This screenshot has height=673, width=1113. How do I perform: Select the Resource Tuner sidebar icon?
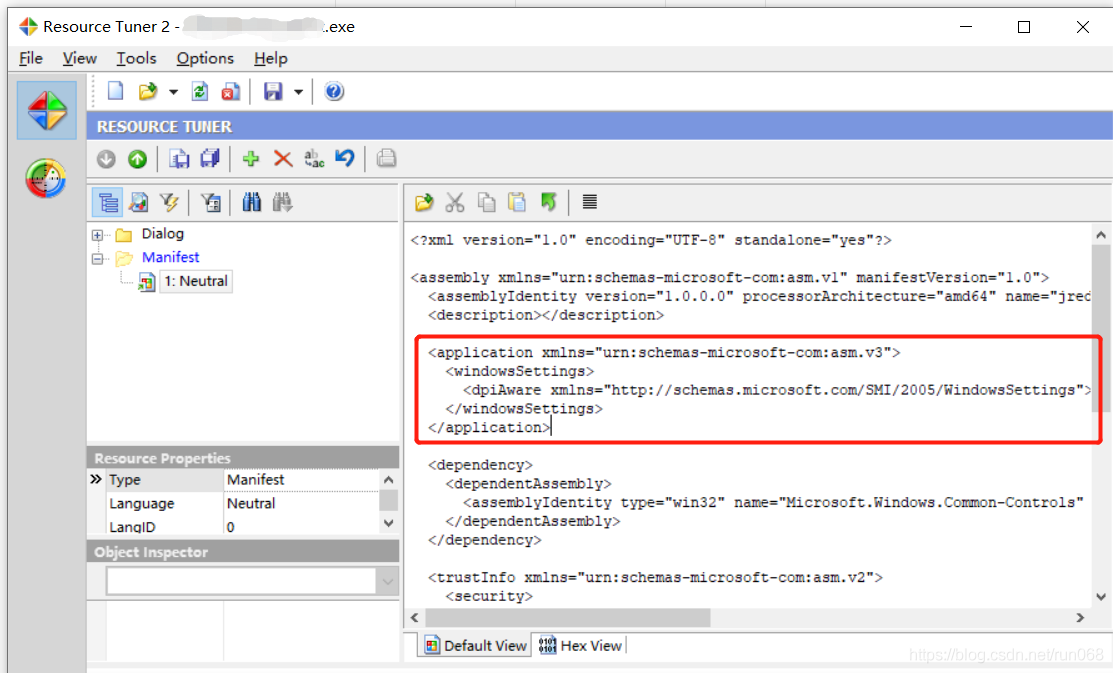[x=47, y=110]
